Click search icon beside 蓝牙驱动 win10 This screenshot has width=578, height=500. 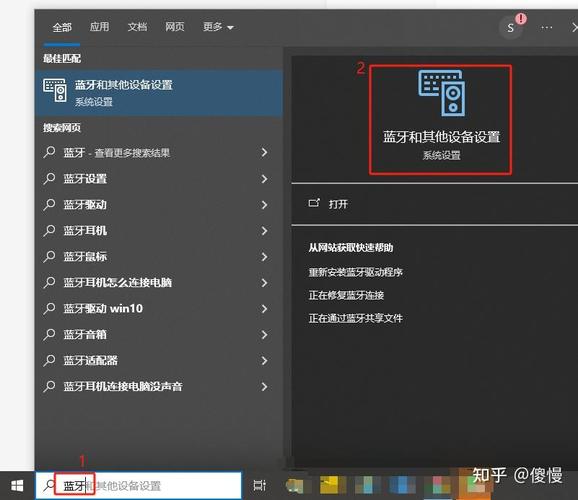click(49, 308)
